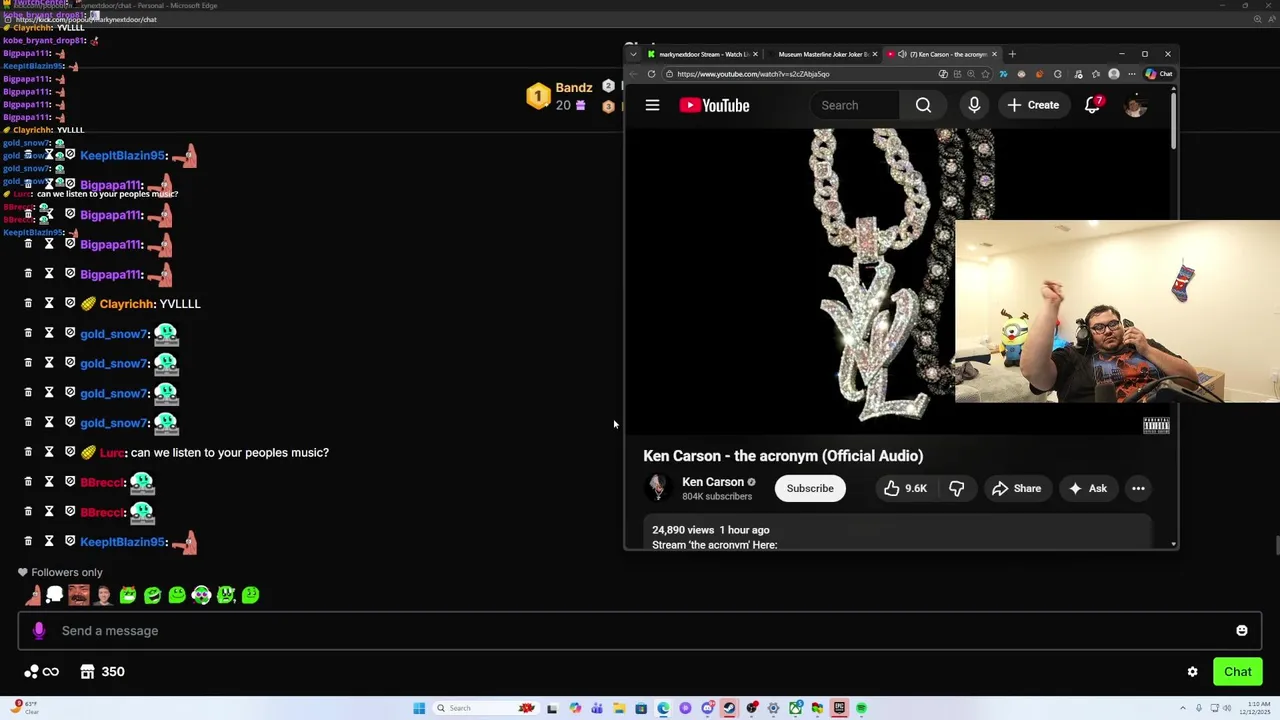Switch to the marky next door Stream tab
Screen dimensions: 1280x720
tap(704, 54)
